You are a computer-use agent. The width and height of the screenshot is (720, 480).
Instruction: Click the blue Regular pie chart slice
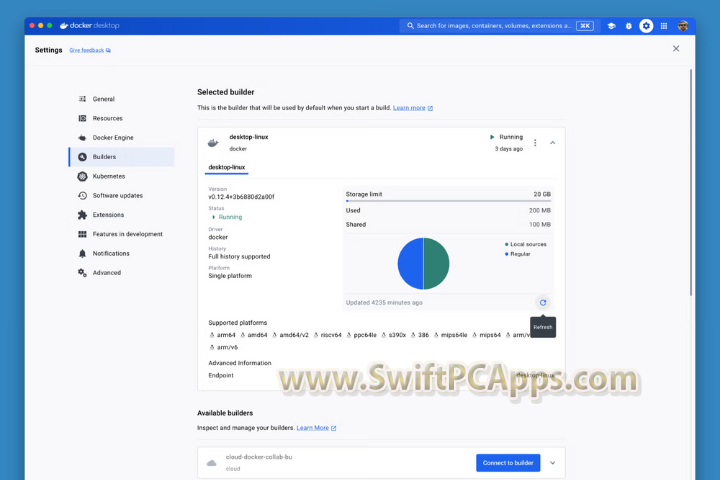pos(411,264)
